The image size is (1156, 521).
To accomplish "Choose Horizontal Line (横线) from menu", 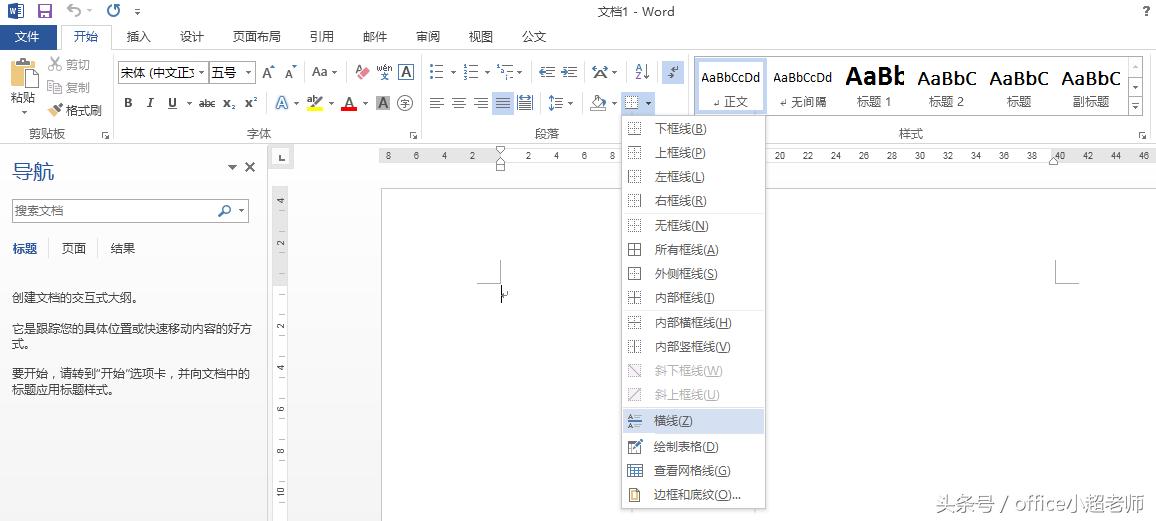I will [x=693, y=422].
